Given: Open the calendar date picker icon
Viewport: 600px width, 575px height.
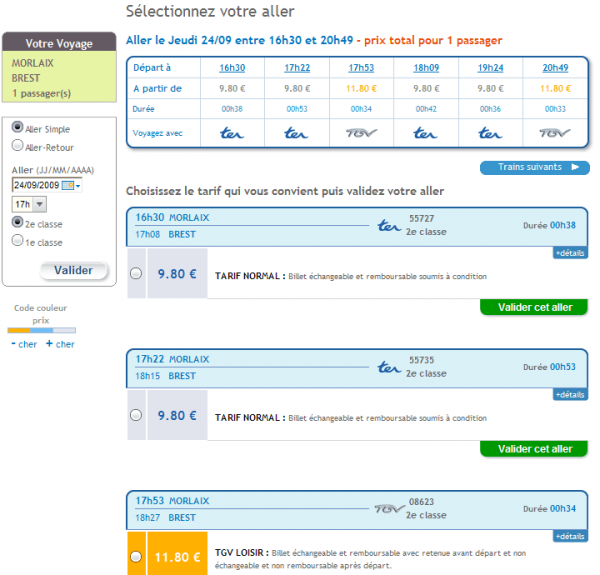Looking at the screenshot, I should [68, 185].
